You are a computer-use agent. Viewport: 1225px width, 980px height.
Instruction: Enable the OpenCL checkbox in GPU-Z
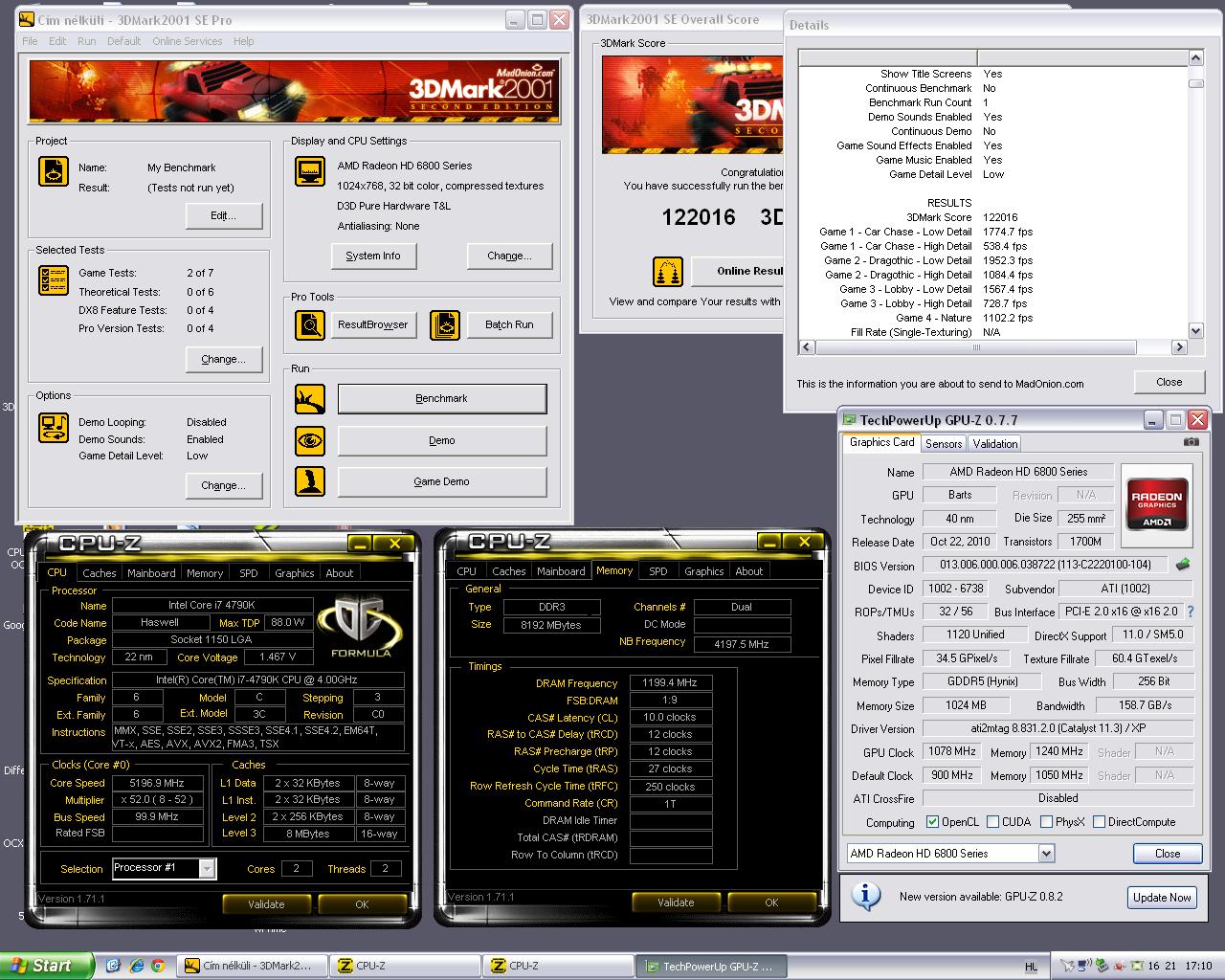[x=933, y=822]
